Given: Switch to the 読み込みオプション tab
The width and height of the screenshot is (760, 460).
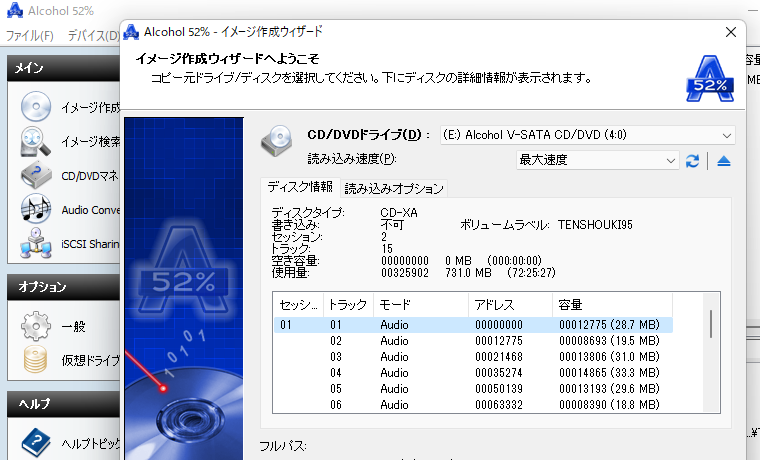Looking at the screenshot, I should (x=394, y=188).
